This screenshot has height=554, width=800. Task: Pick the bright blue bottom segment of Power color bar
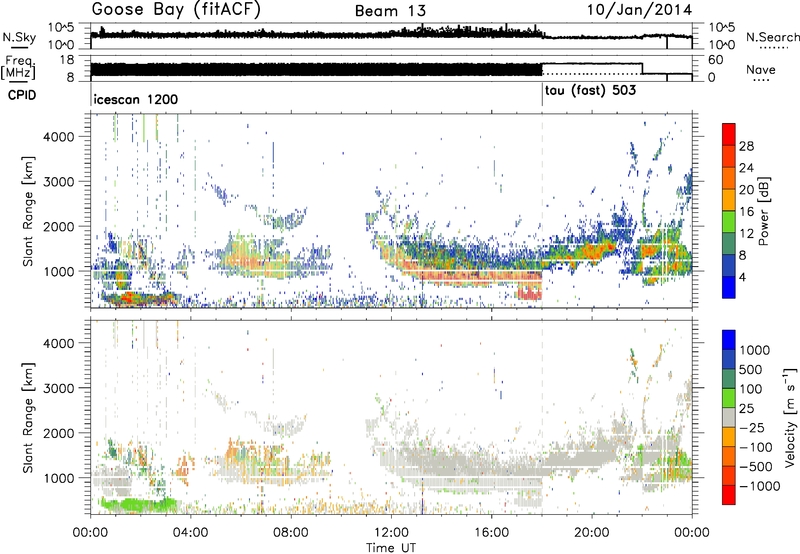click(729, 287)
